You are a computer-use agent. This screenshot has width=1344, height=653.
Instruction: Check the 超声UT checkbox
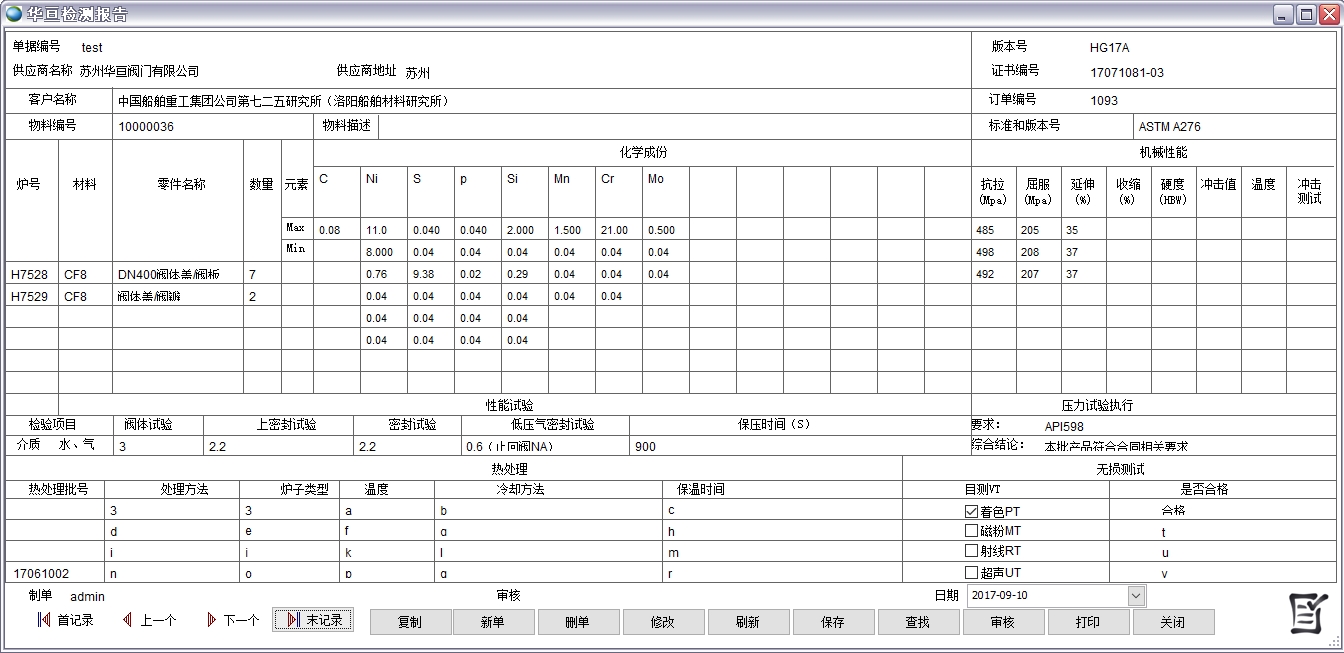(x=971, y=573)
